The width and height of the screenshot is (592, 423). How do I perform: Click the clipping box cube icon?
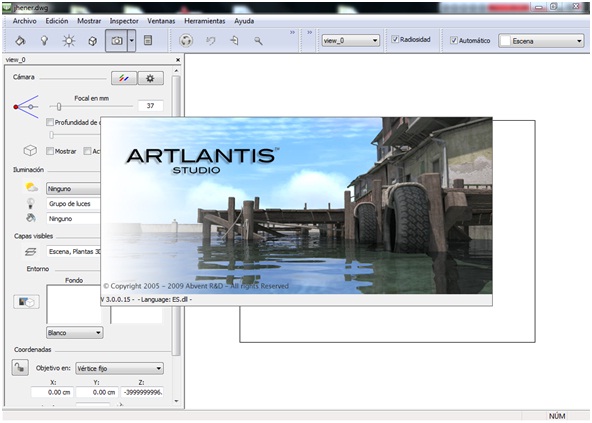click(x=30, y=151)
